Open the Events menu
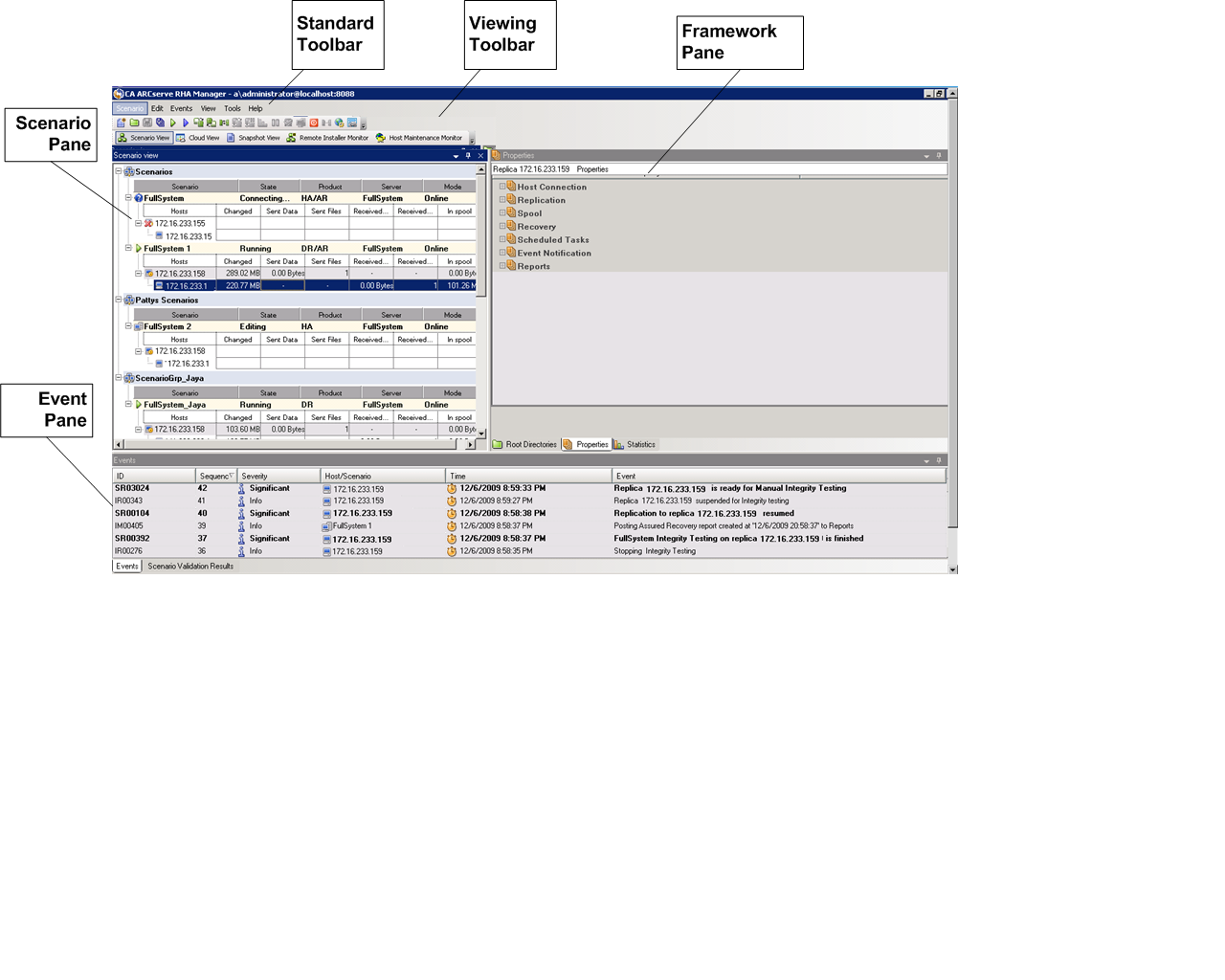 coord(182,108)
